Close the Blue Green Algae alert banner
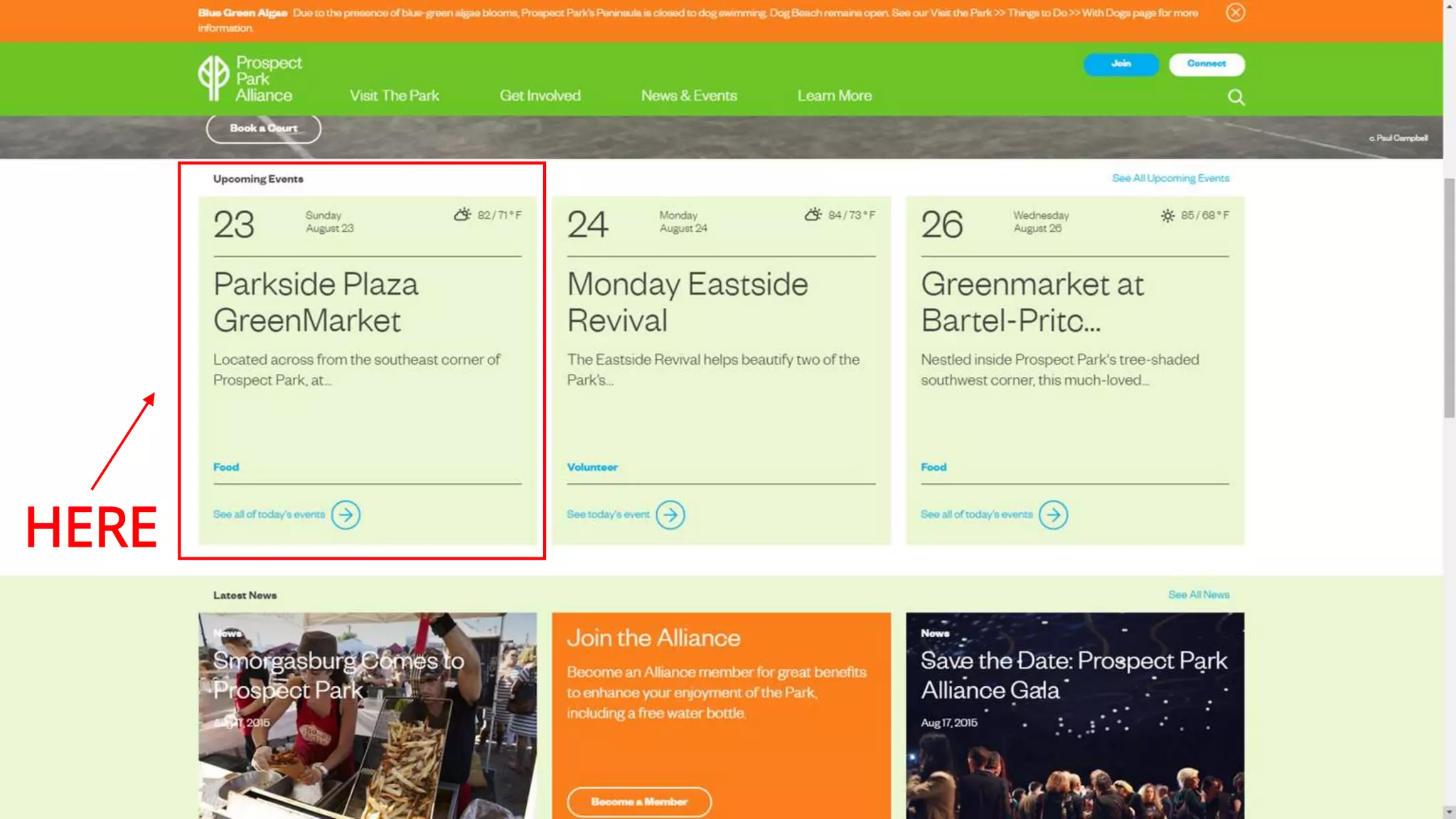 pyautogui.click(x=1235, y=13)
